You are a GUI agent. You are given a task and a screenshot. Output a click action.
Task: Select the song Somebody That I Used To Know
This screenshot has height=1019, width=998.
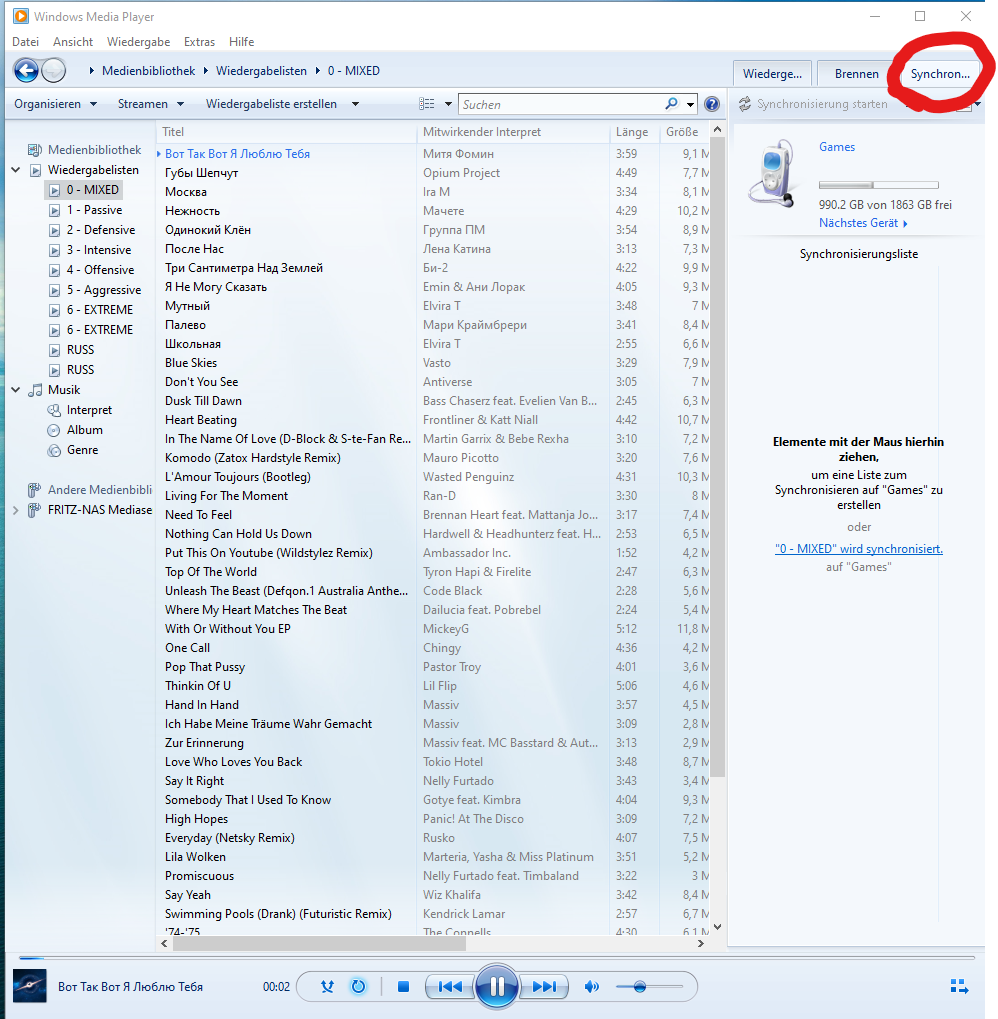click(248, 800)
